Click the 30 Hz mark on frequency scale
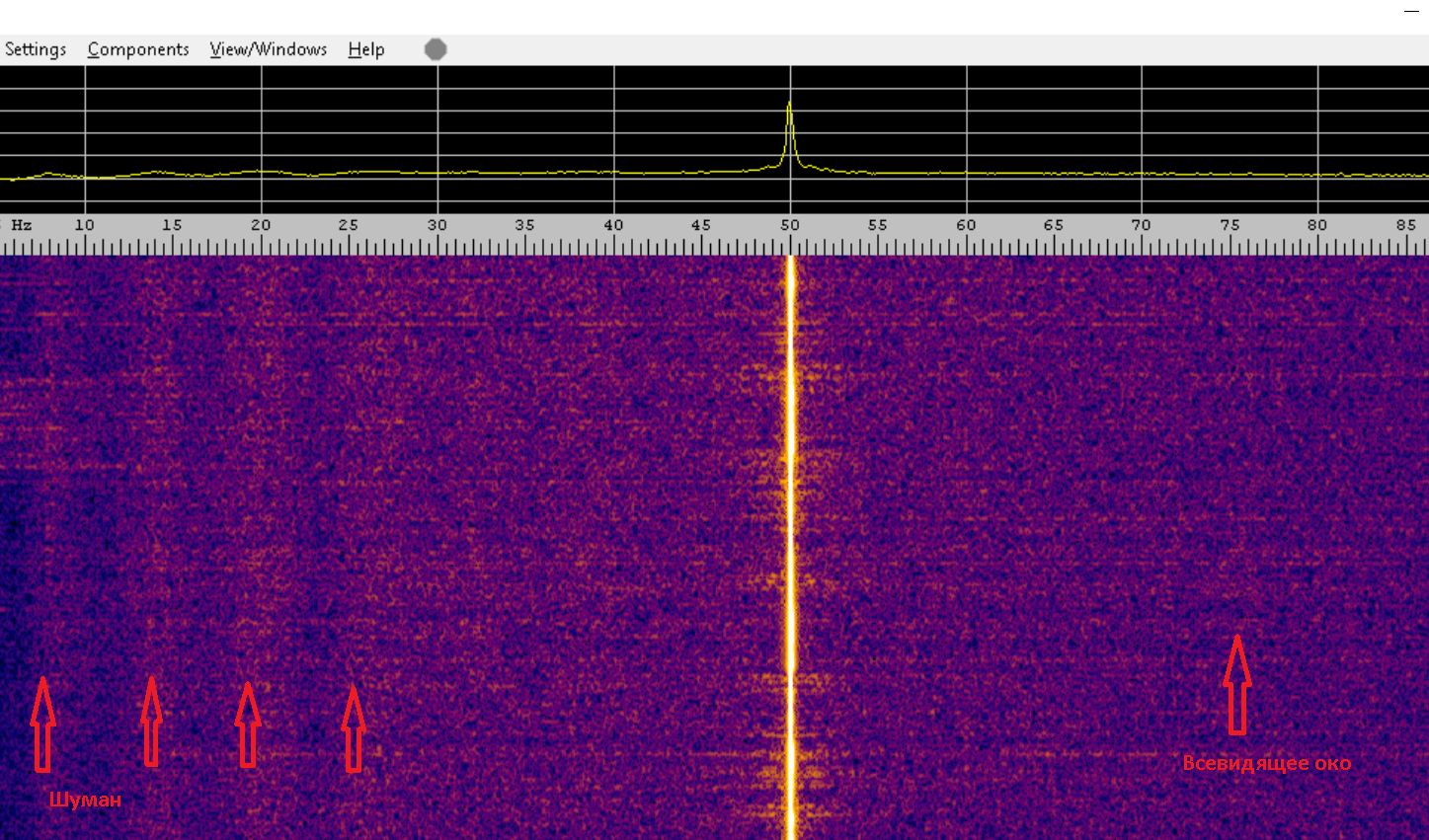Screen dimensions: 1429x840 tap(437, 225)
